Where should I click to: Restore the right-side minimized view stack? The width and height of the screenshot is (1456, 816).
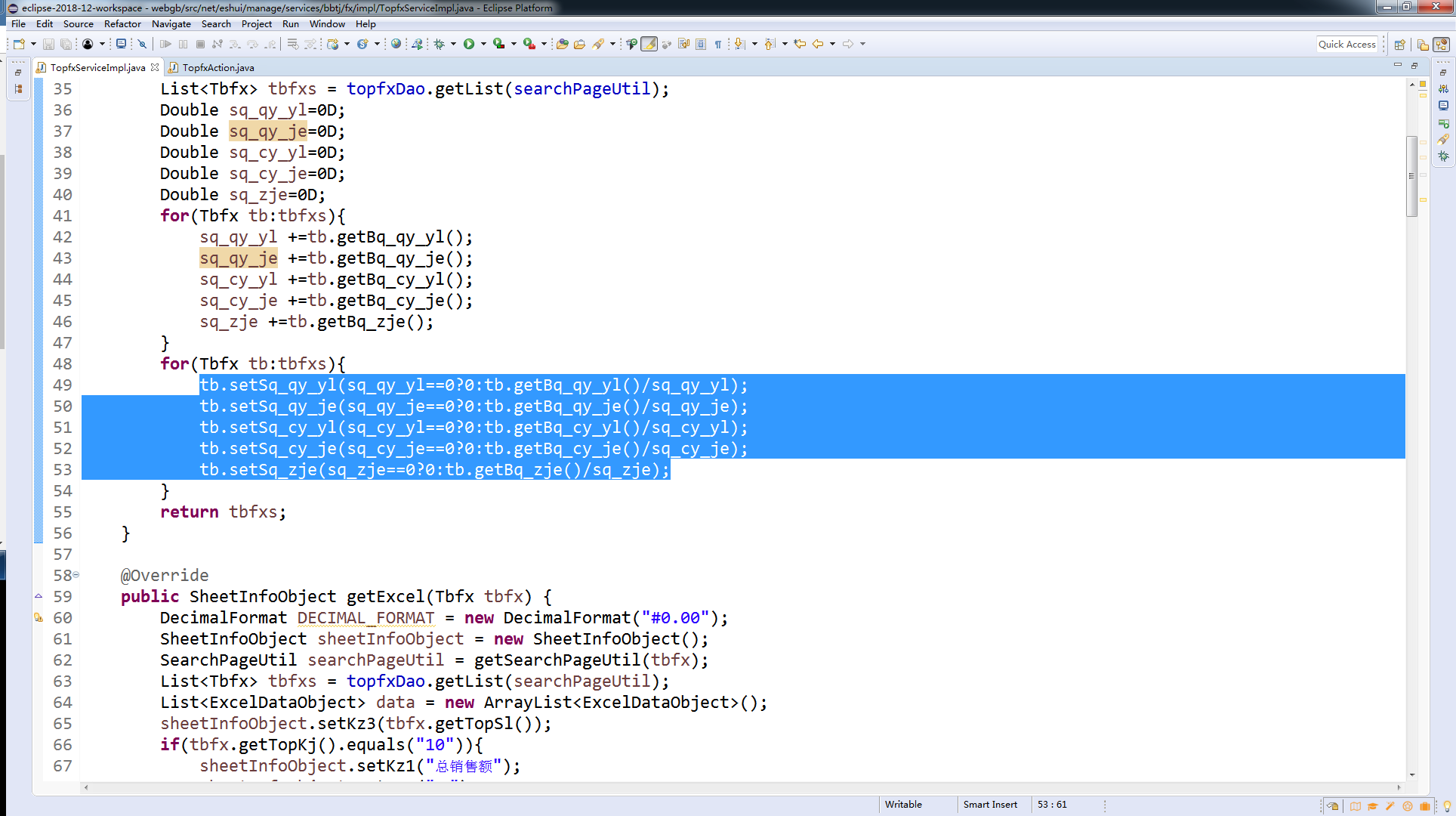tap(1443, 73)
